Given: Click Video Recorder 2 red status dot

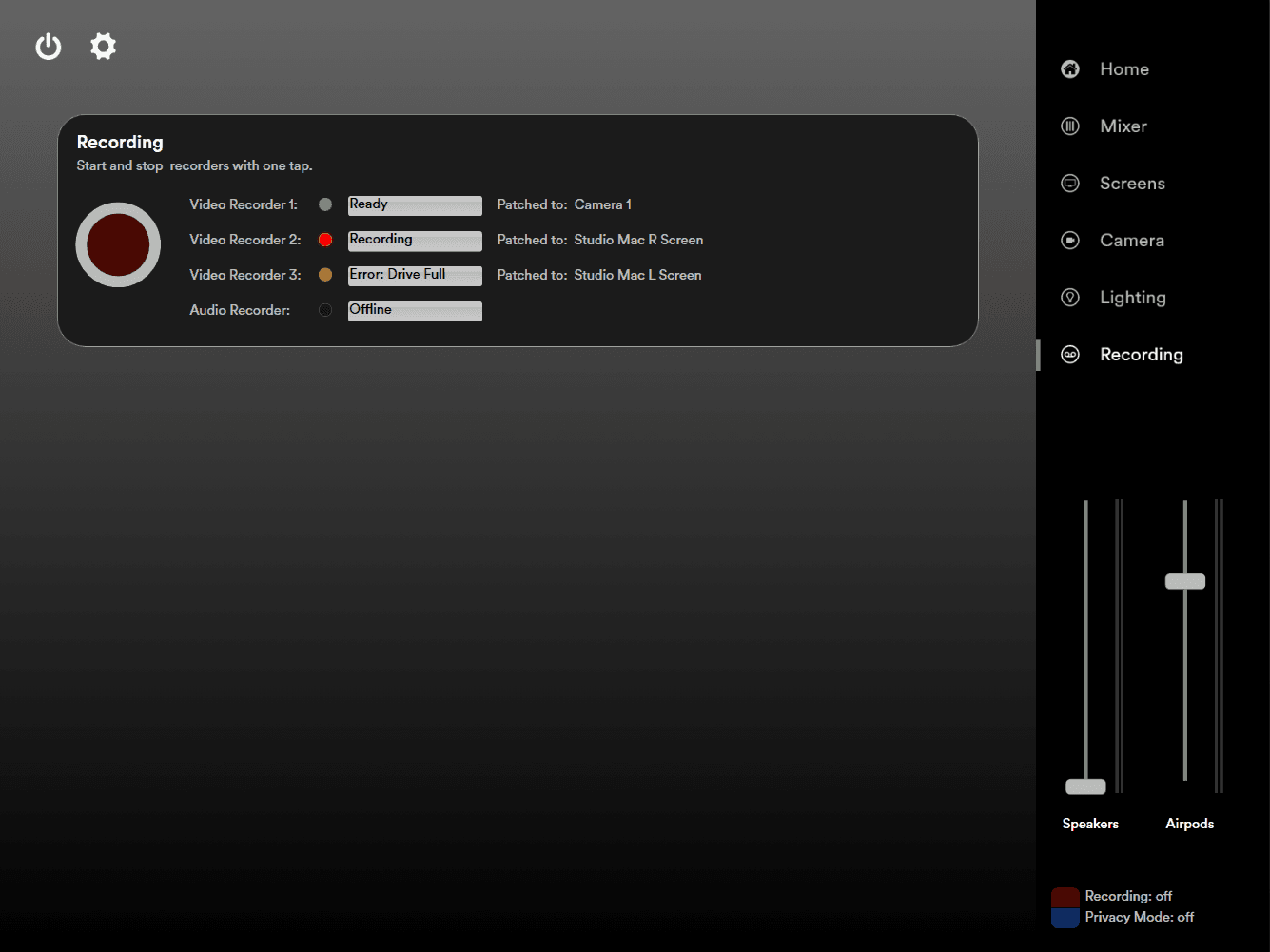Looking at the screenshot, I should point(325,240).
